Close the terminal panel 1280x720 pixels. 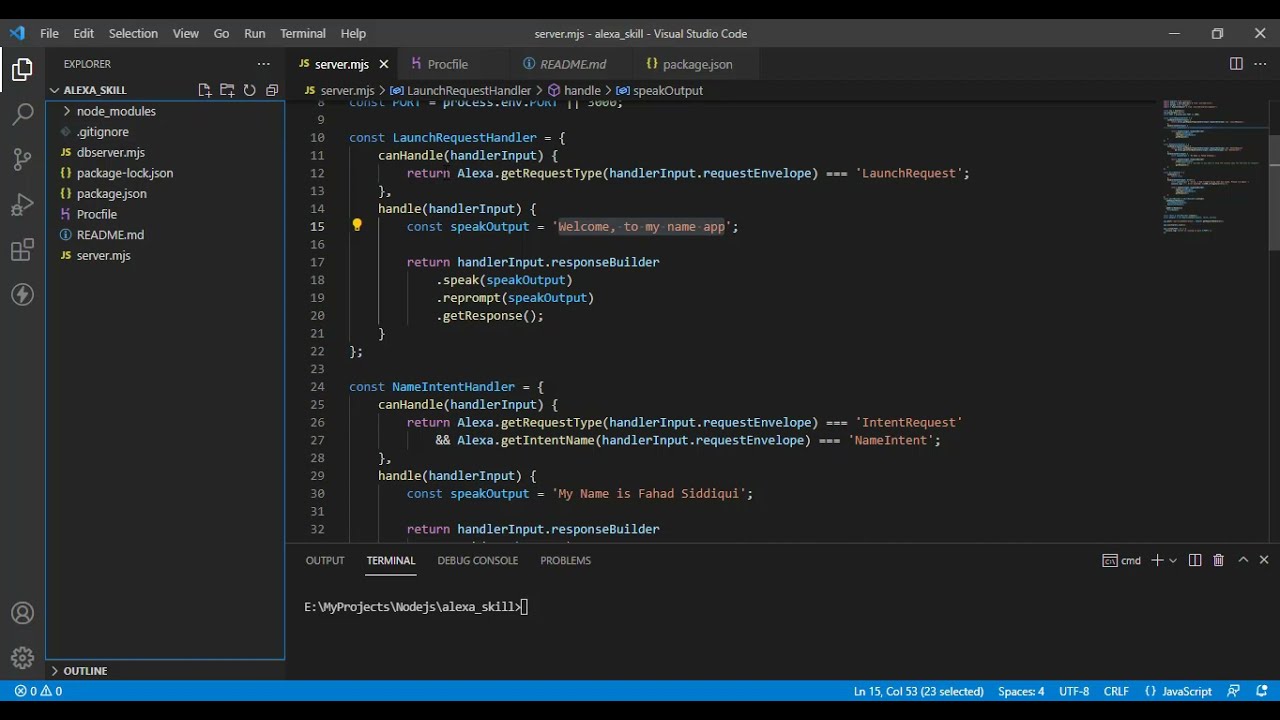coord(1264,560)
